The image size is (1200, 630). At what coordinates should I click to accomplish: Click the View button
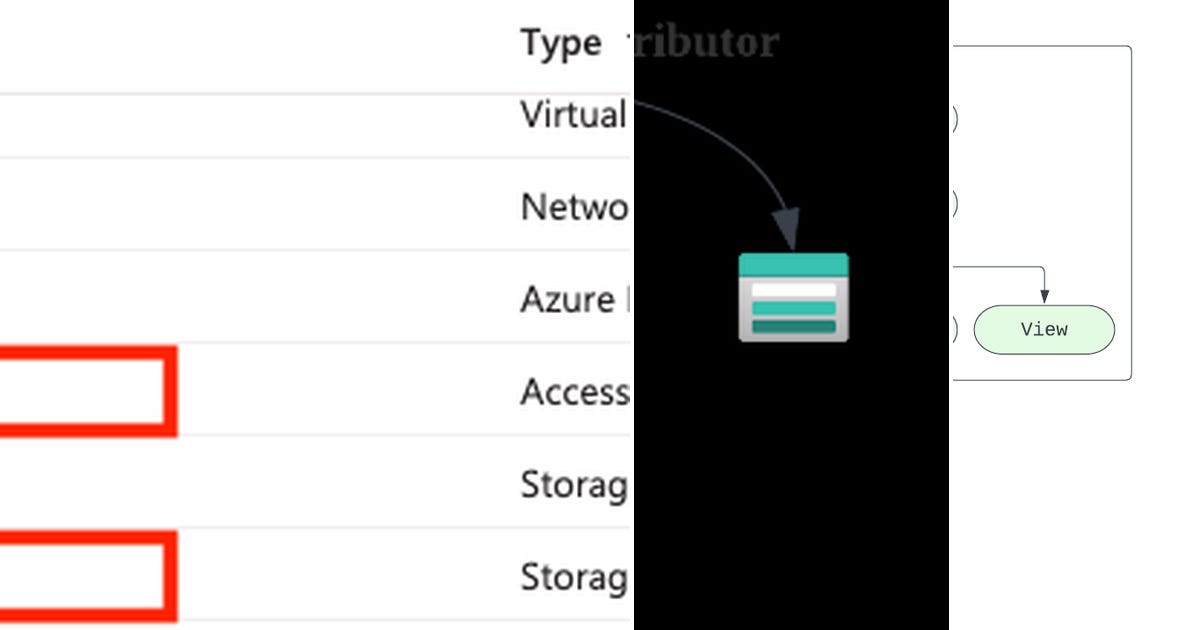click(x=1044, y=329)
